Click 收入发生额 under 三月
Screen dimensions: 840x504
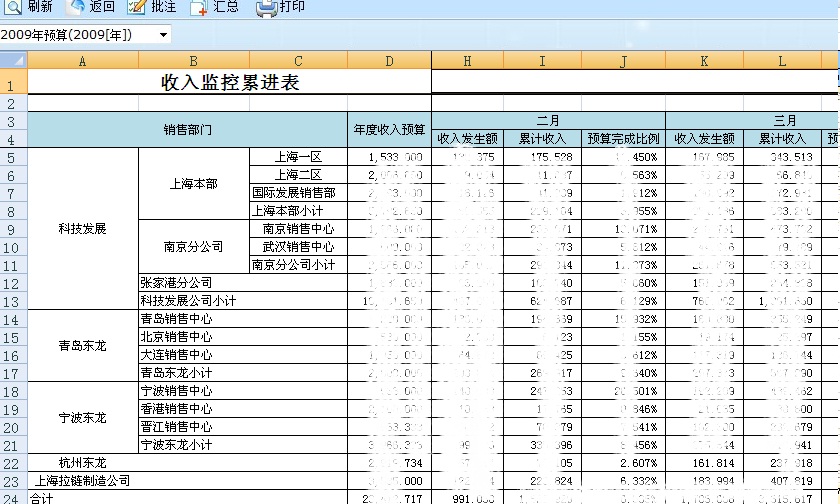(704, 139)
